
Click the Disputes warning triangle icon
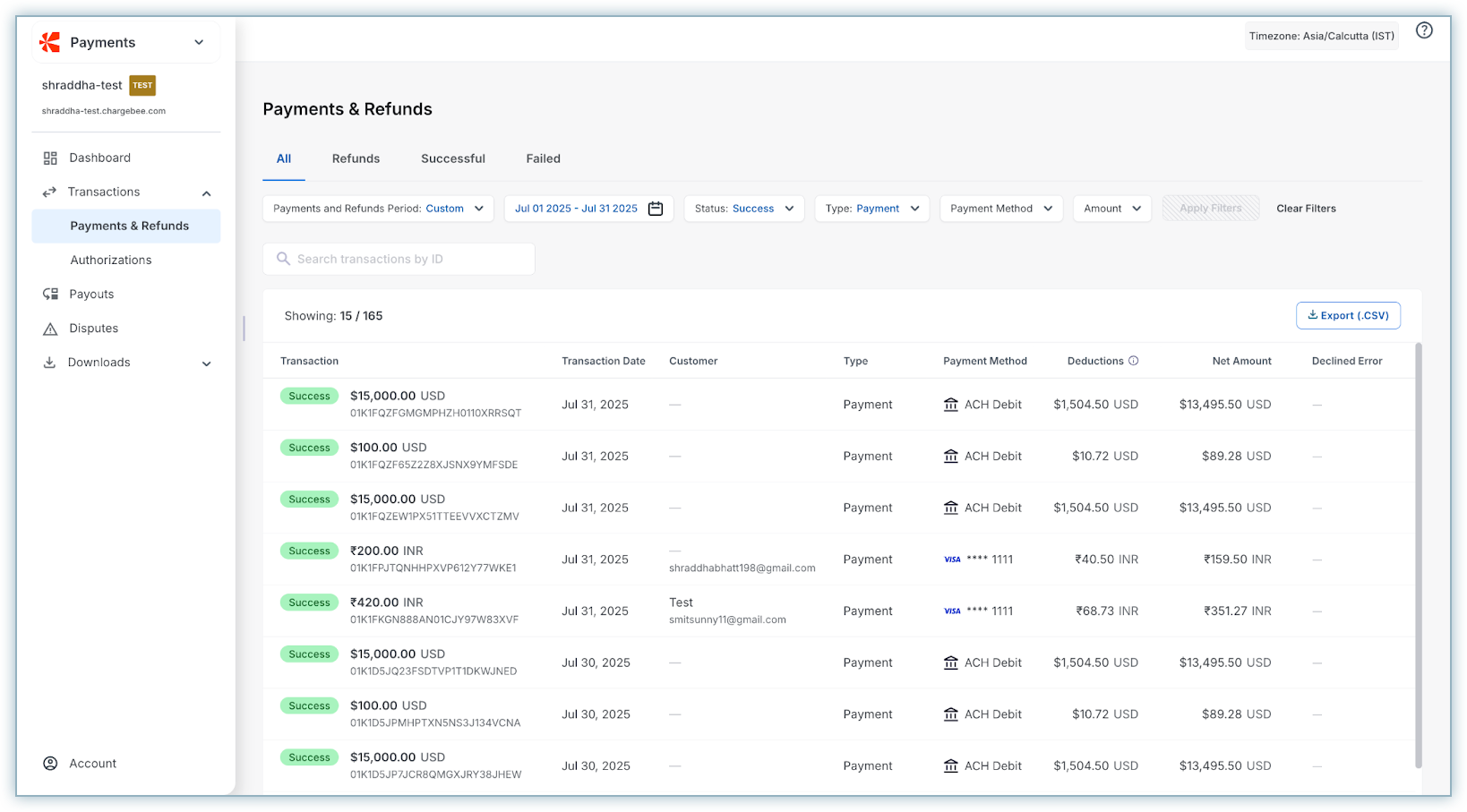coord(50,329)
